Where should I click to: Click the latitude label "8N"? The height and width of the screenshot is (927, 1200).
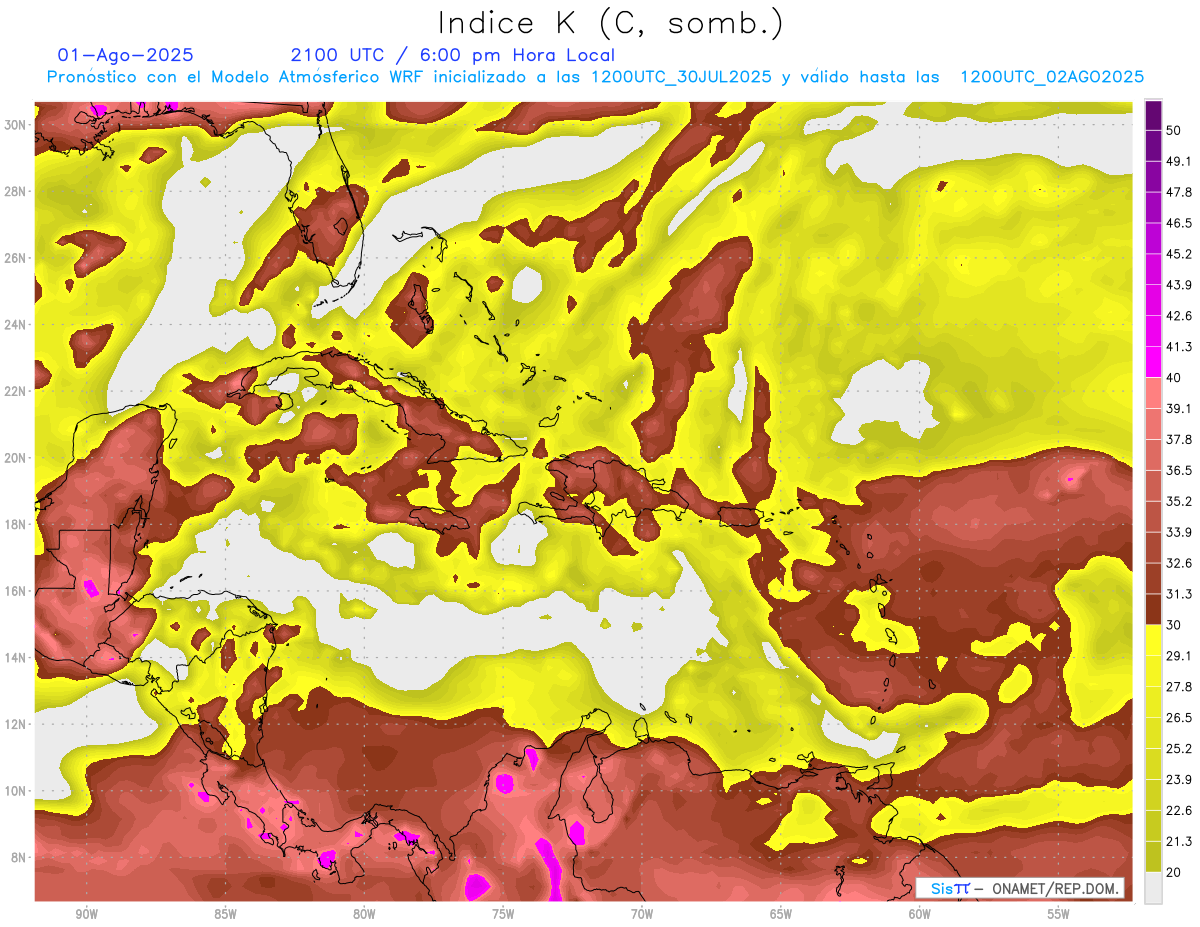pos(19,857)
